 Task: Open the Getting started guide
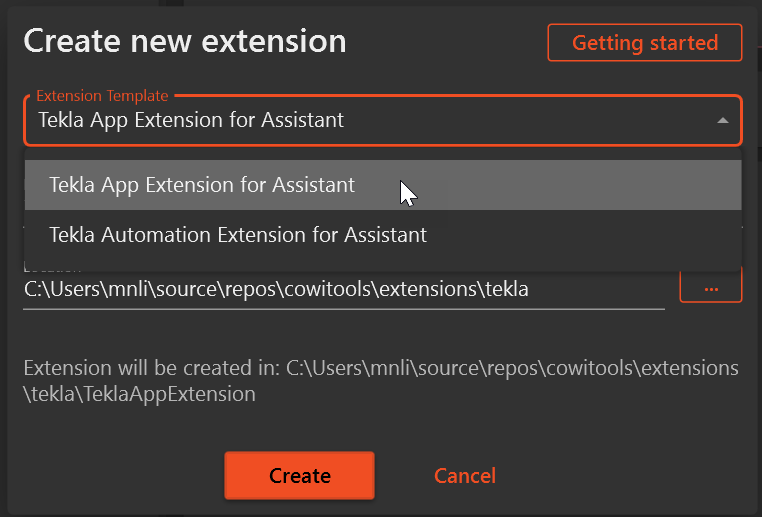[645, 43]
